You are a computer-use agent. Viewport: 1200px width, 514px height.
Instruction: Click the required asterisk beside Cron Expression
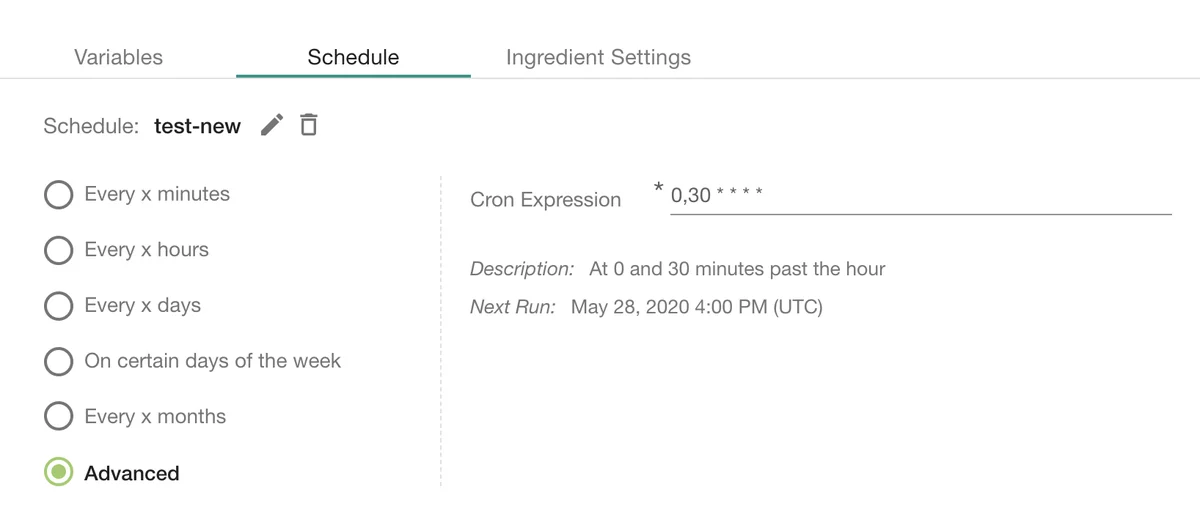pyautogui.click(x=658, y=186)
